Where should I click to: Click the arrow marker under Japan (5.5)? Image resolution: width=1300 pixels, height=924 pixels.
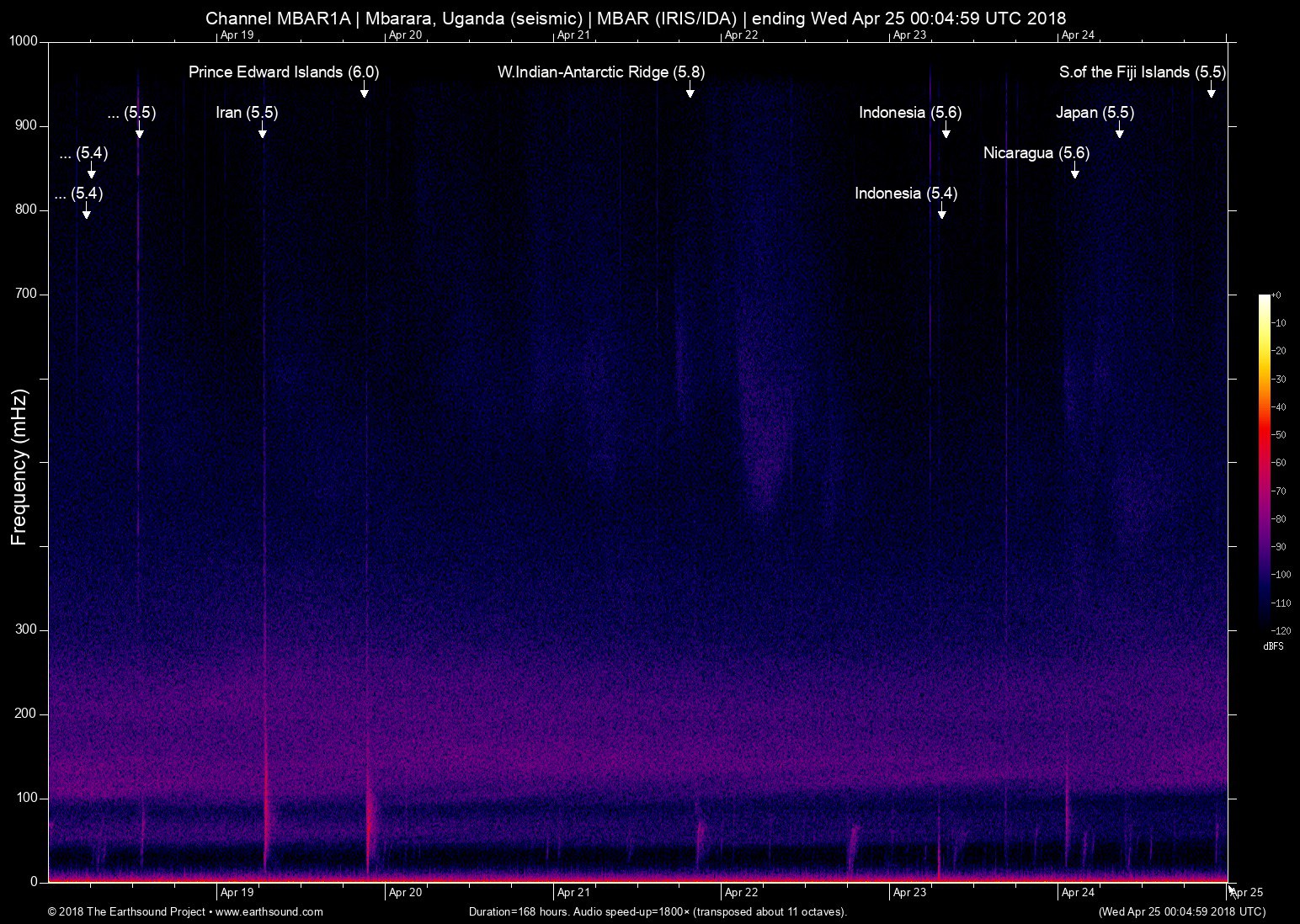click(x=1119, y=131)
